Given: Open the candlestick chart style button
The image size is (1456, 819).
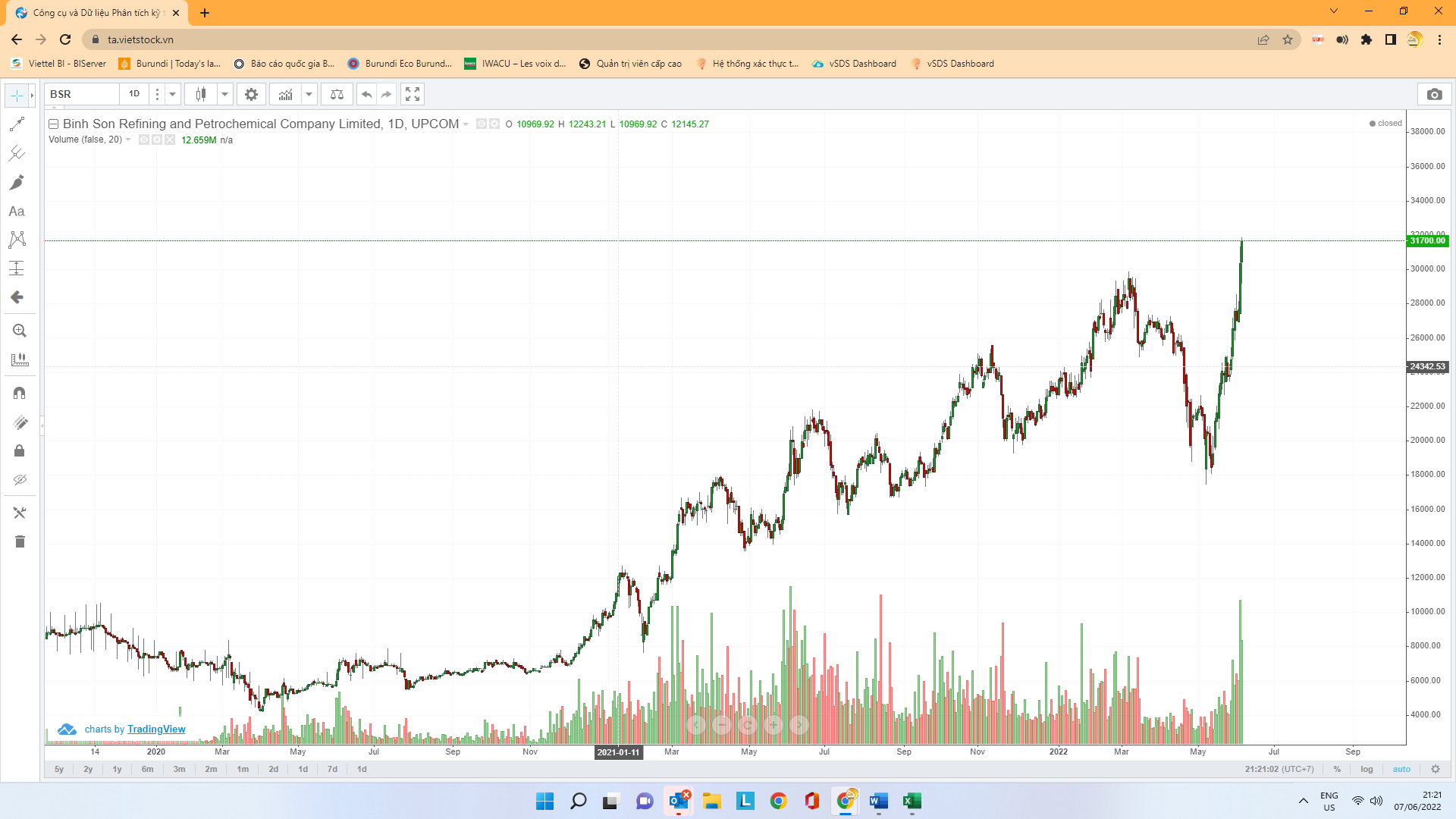Looking at the screenshot, I should pos(201,94).
